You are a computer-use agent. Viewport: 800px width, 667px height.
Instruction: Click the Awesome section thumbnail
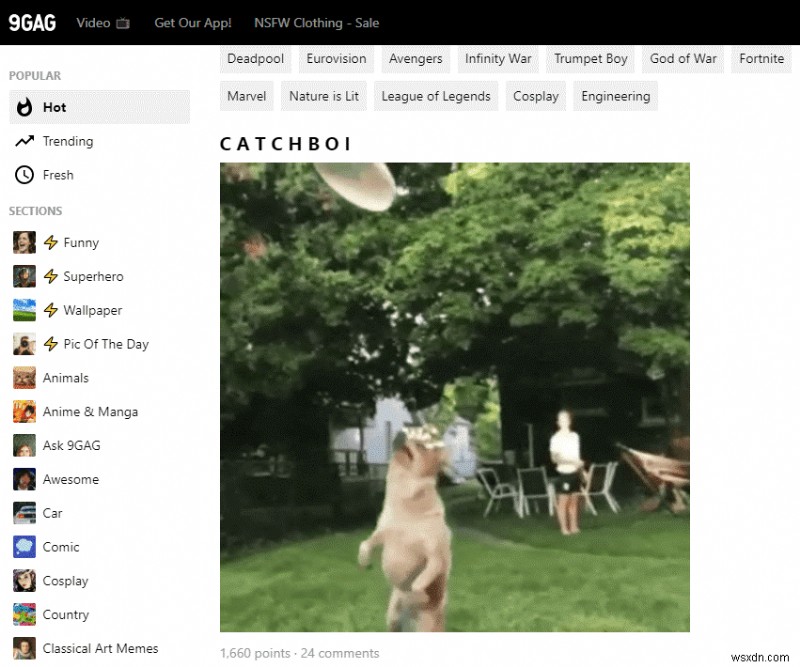tap(24, 479)
